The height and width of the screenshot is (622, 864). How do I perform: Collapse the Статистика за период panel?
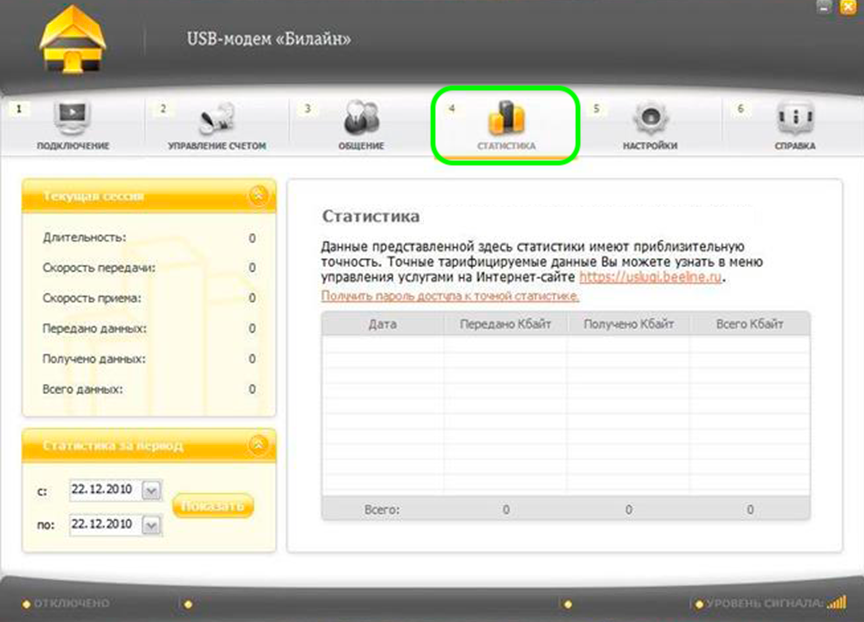tap(258, 445)
